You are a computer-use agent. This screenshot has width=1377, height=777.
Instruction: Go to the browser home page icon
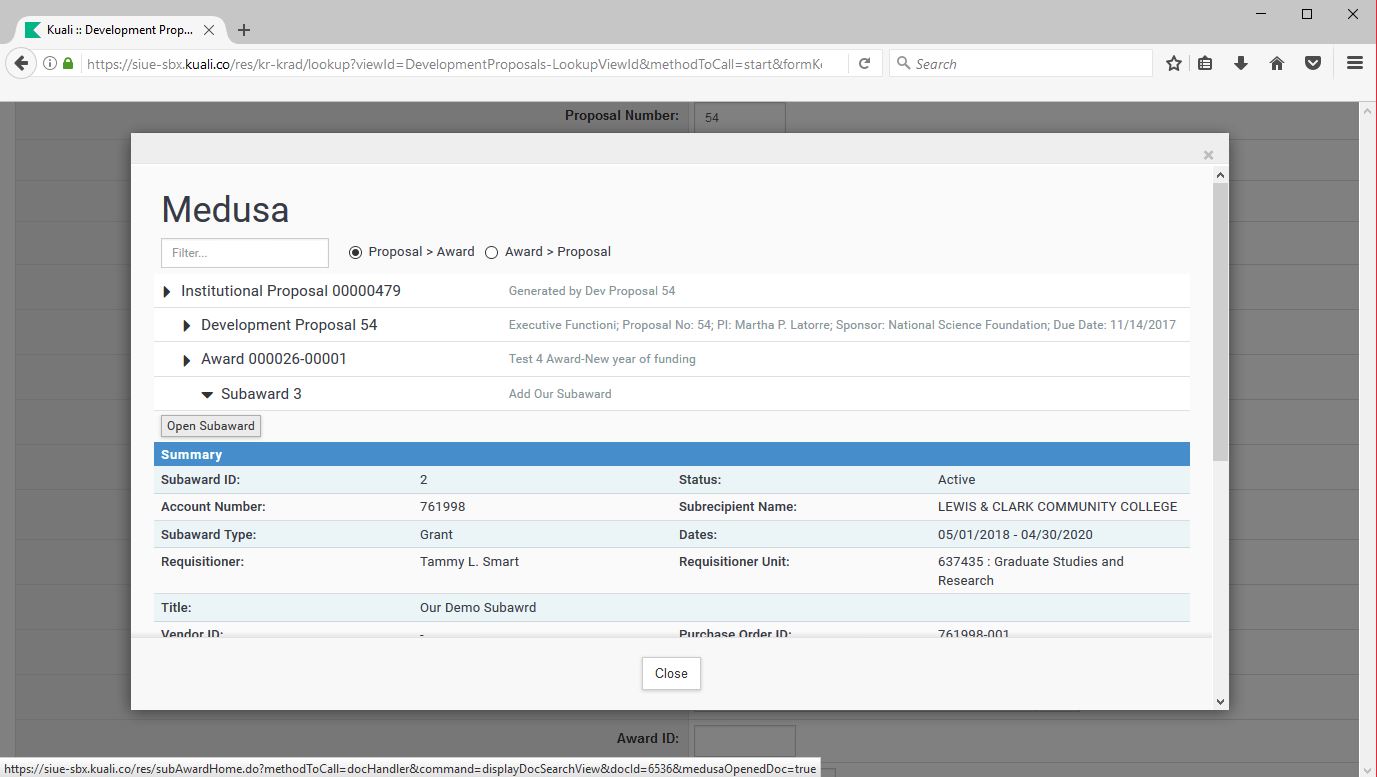tap(1277, 63)
